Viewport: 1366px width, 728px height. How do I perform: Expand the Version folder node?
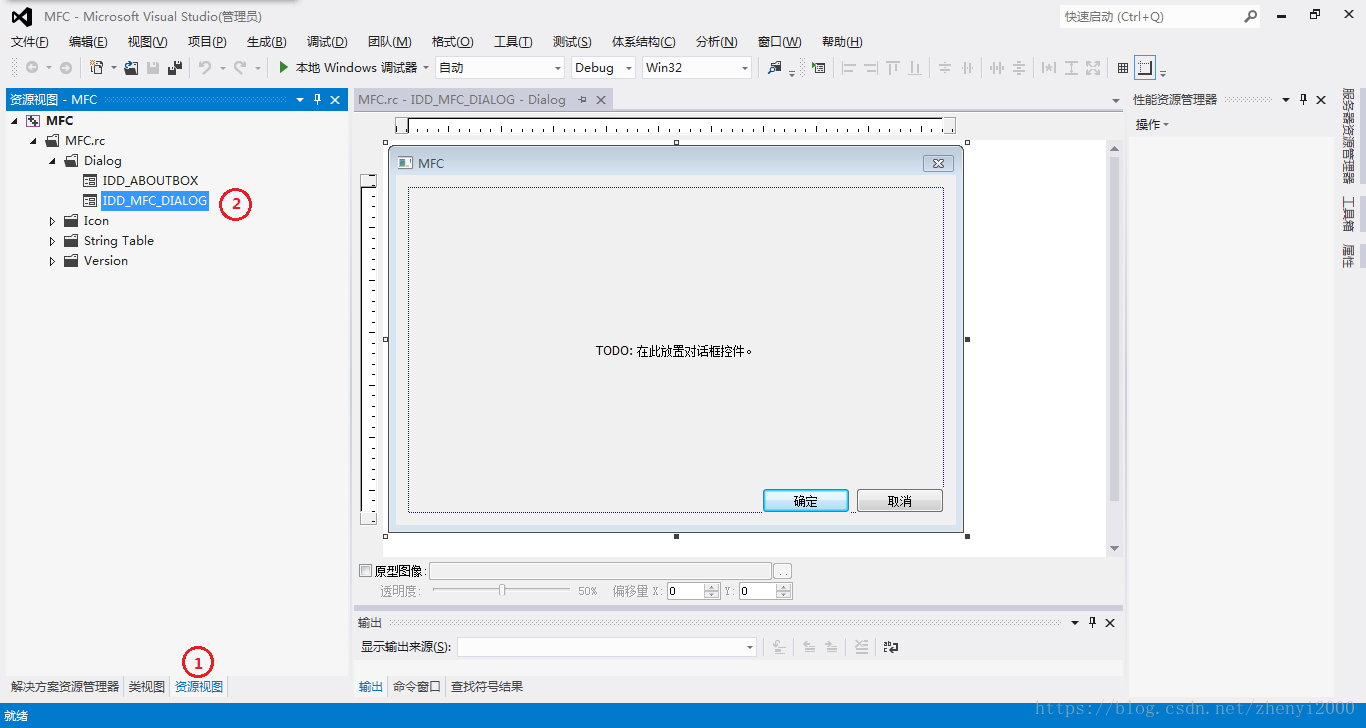pyautogui.click(x=52, y=261)
